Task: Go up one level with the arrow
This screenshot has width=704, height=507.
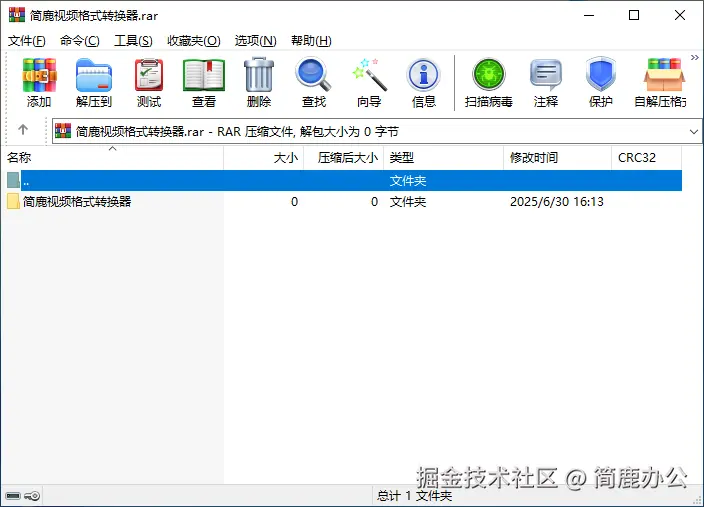Action: 23,130
